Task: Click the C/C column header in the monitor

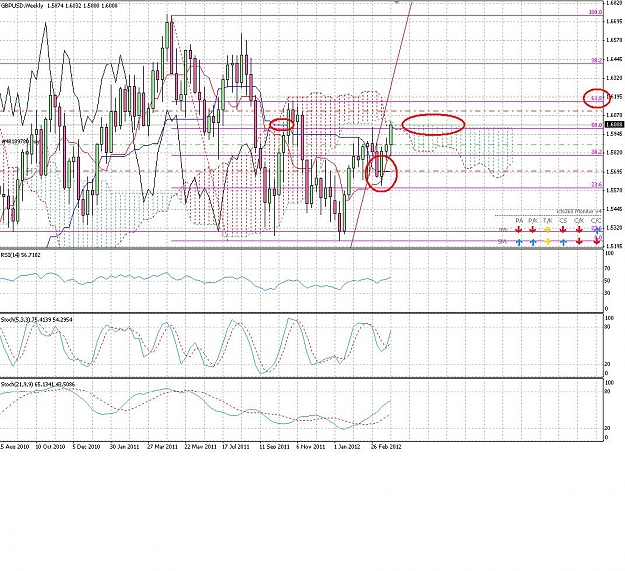Action: coord(596,220)
